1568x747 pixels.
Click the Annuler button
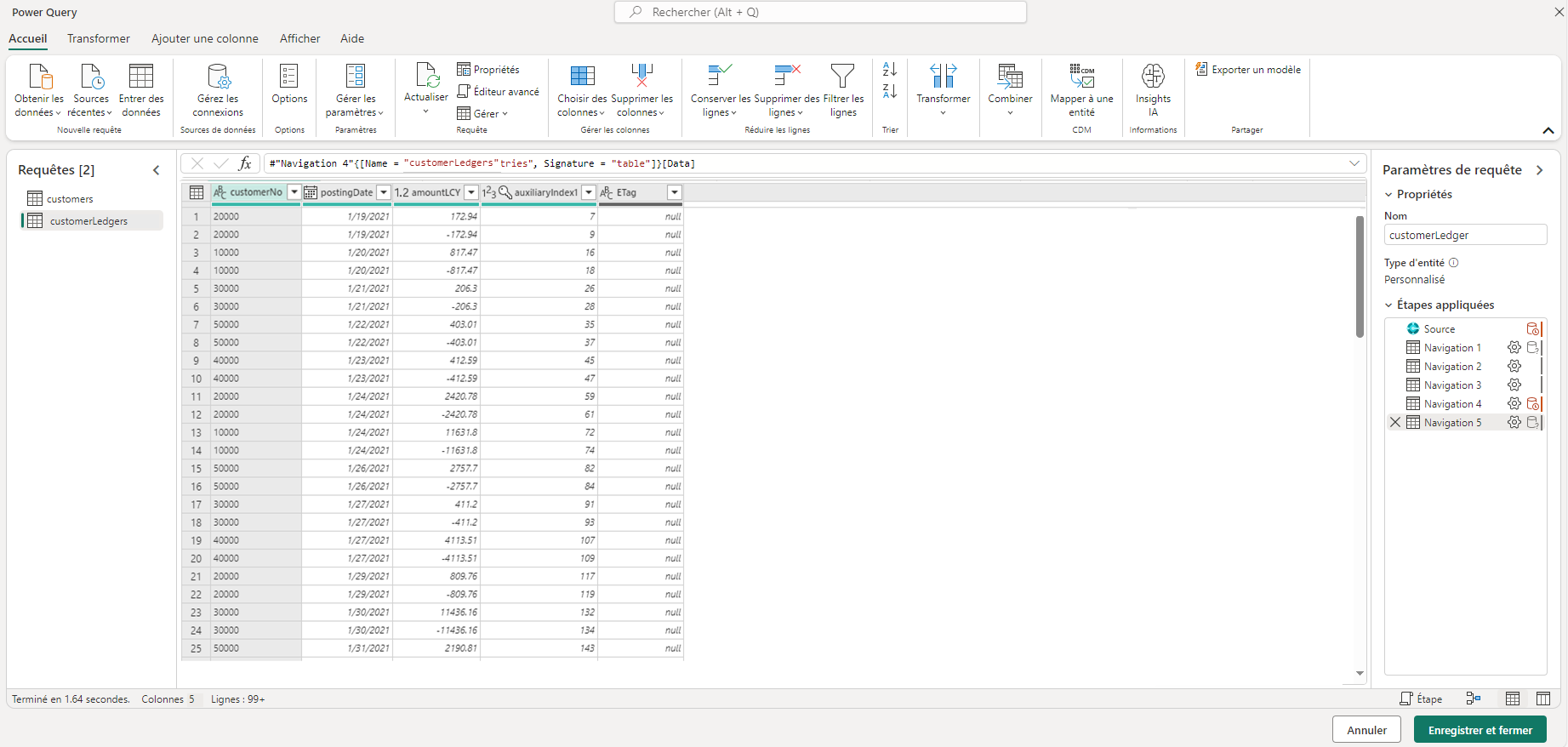(1366, 730)
